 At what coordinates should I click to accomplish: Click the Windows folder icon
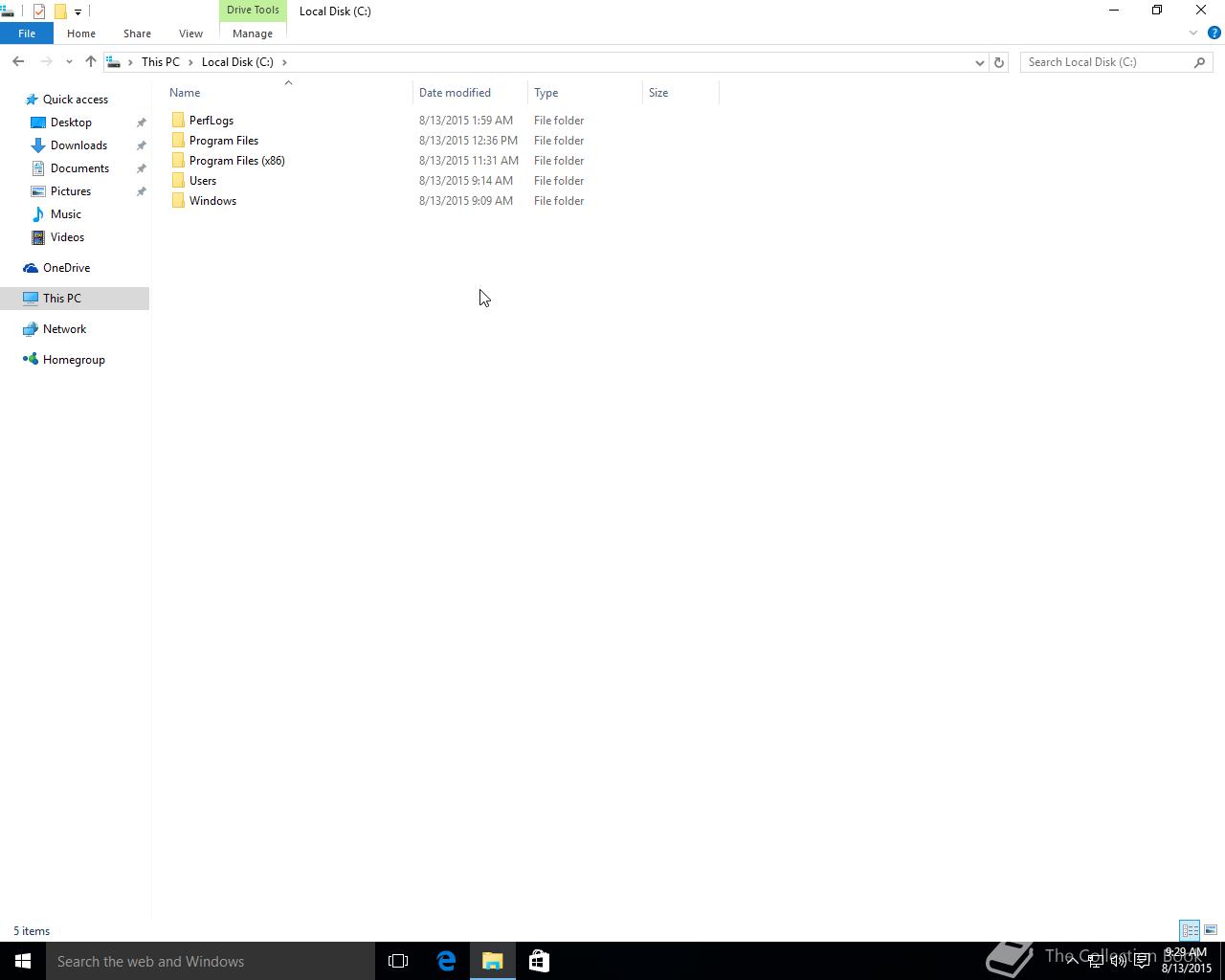click(x=178, y=201)
